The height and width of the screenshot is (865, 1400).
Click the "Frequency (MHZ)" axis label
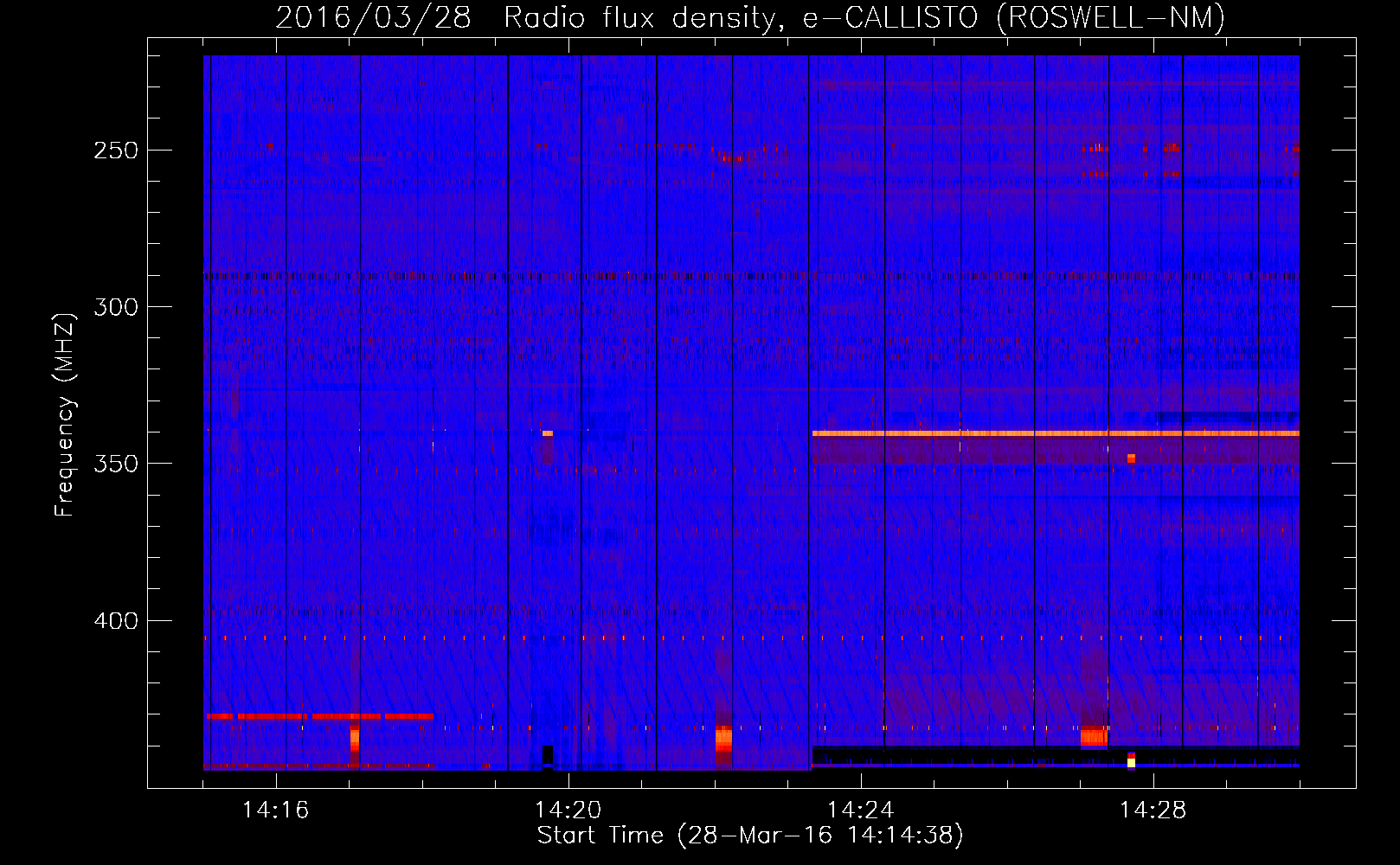(65, 414)
